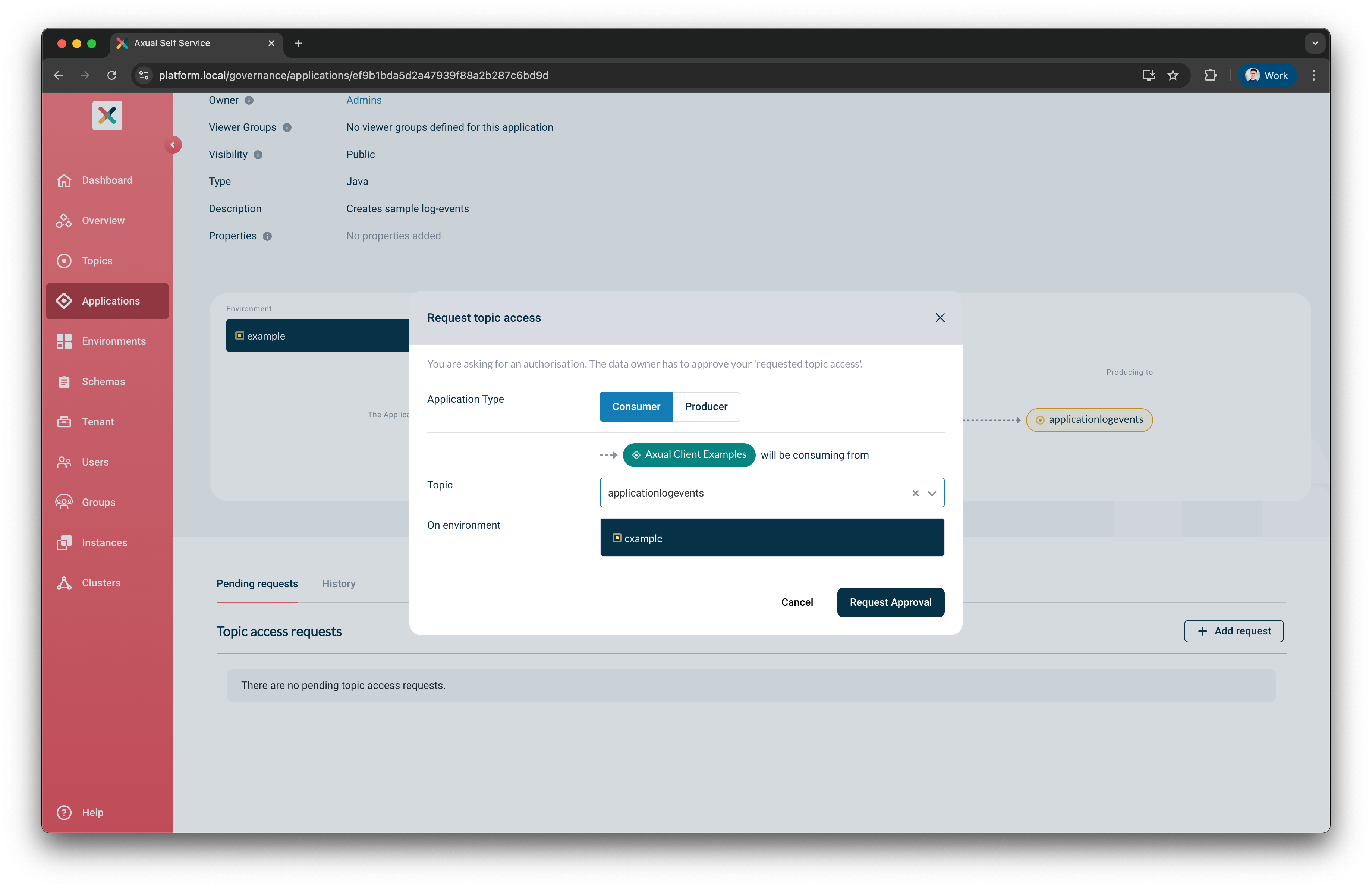The image size is (1372, 888).
Task: Switch application type to Producer
Action: tap(706, 406)
